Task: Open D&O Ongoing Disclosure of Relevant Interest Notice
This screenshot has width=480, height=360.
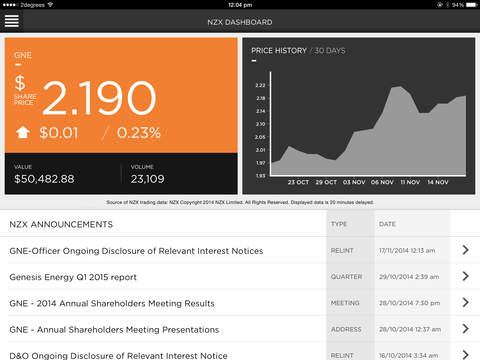Action: [x=118, y=355]
